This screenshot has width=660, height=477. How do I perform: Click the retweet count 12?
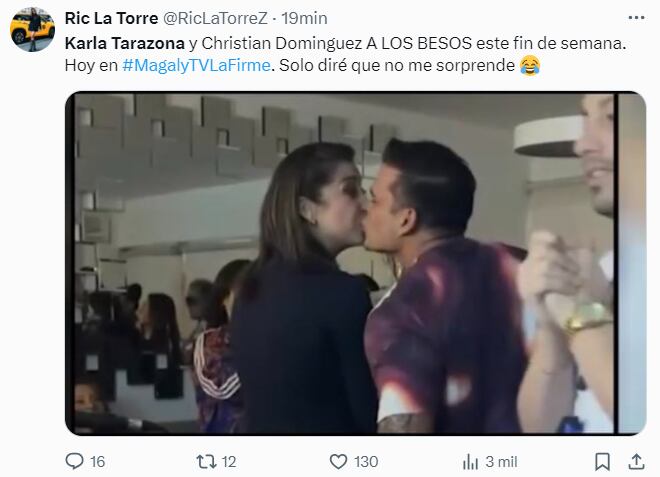click(229, 462)
